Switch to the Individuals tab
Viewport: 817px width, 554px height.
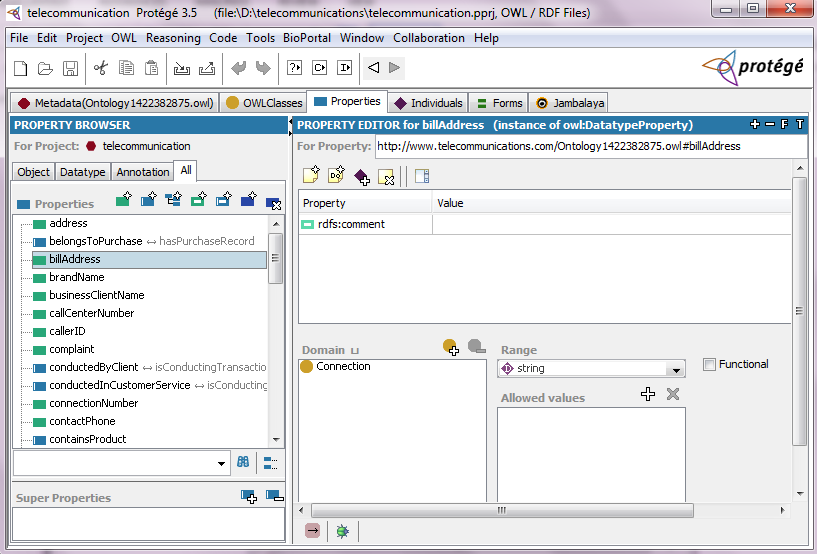pyautogui.click(x=428, y=103)
